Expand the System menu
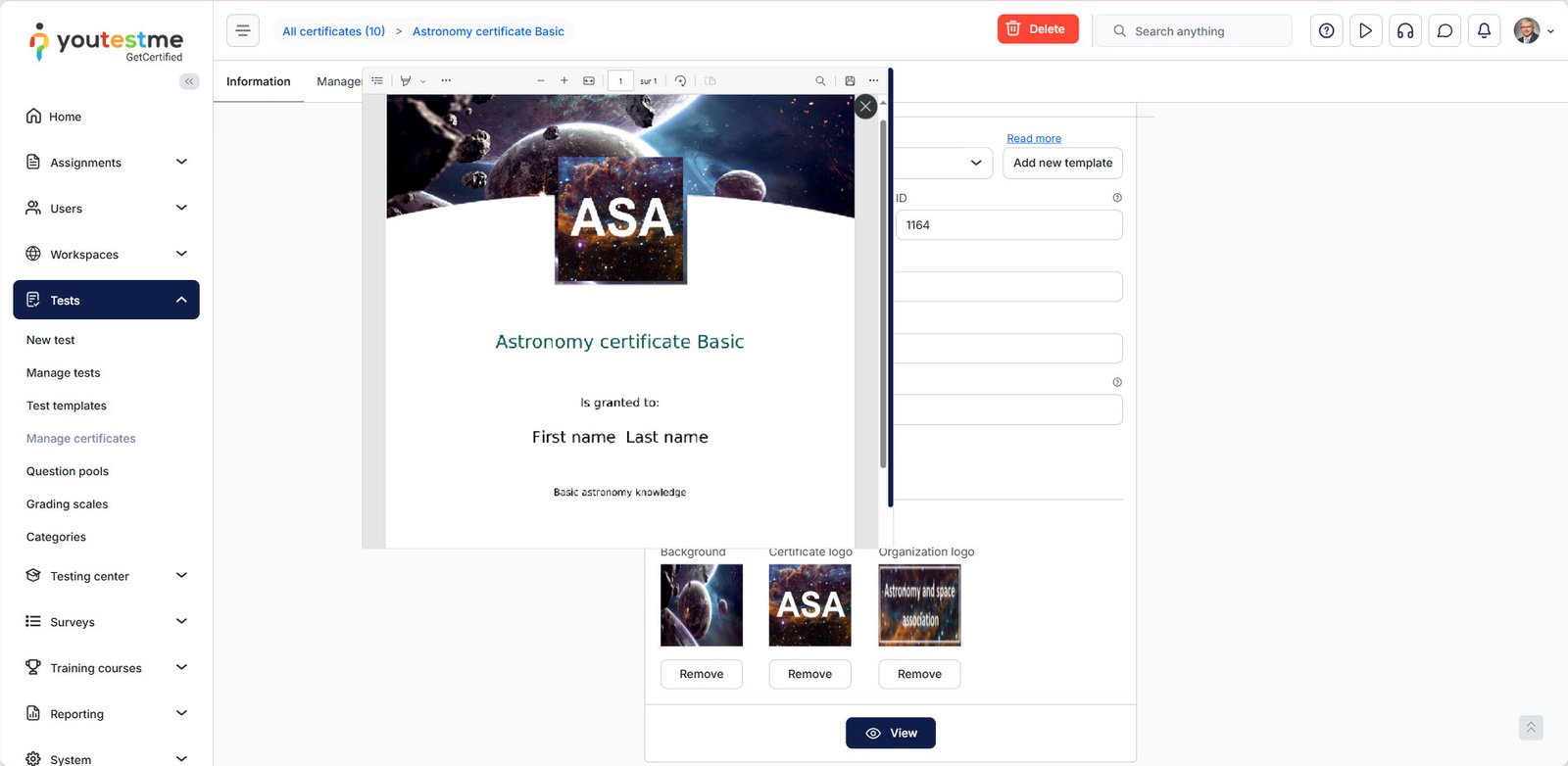The height and width of the screenshot is (766, 1568). 107,758
